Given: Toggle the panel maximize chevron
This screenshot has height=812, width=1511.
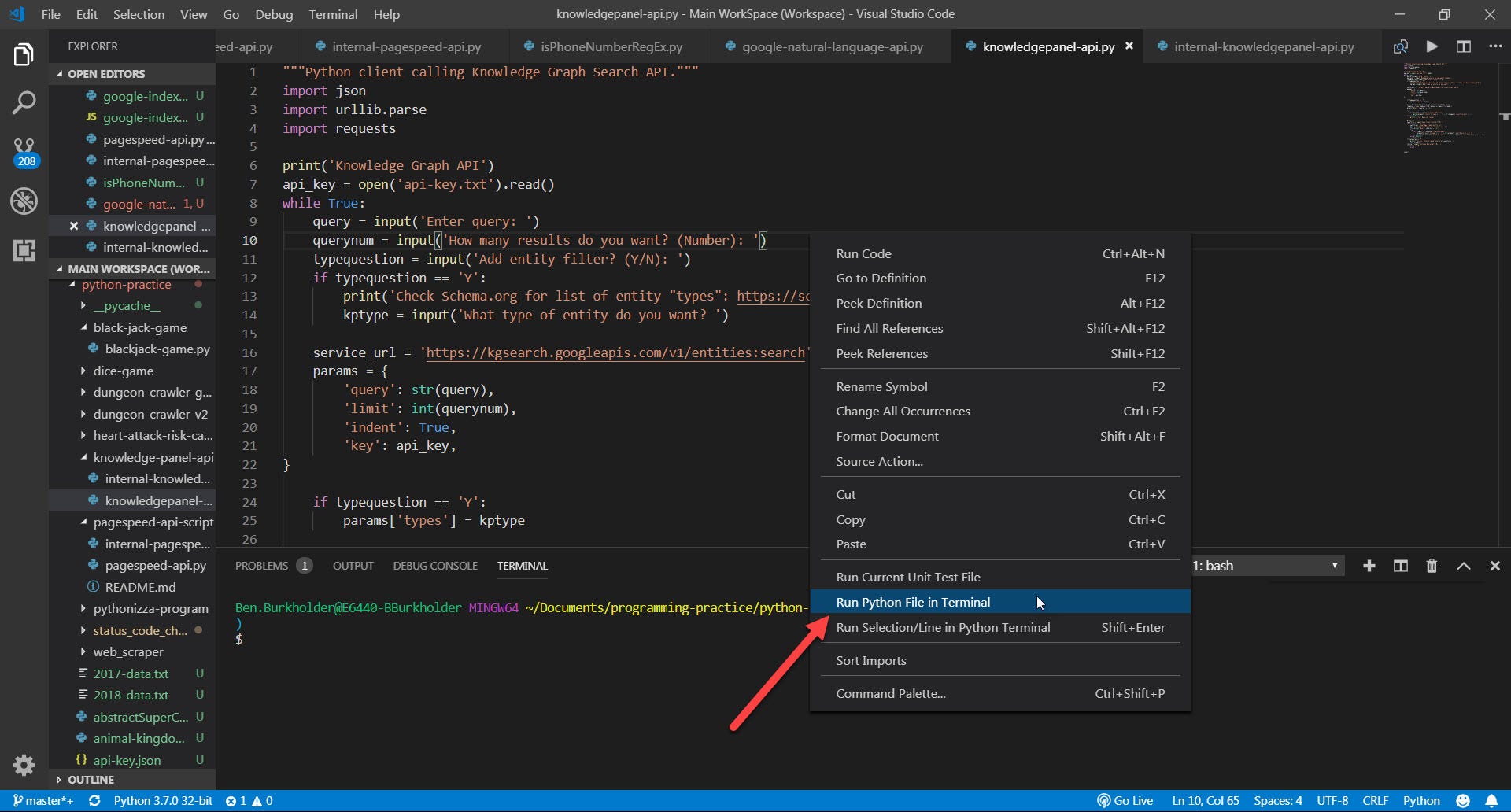Looking at the screenshot, I should [x=1463, y=565].
